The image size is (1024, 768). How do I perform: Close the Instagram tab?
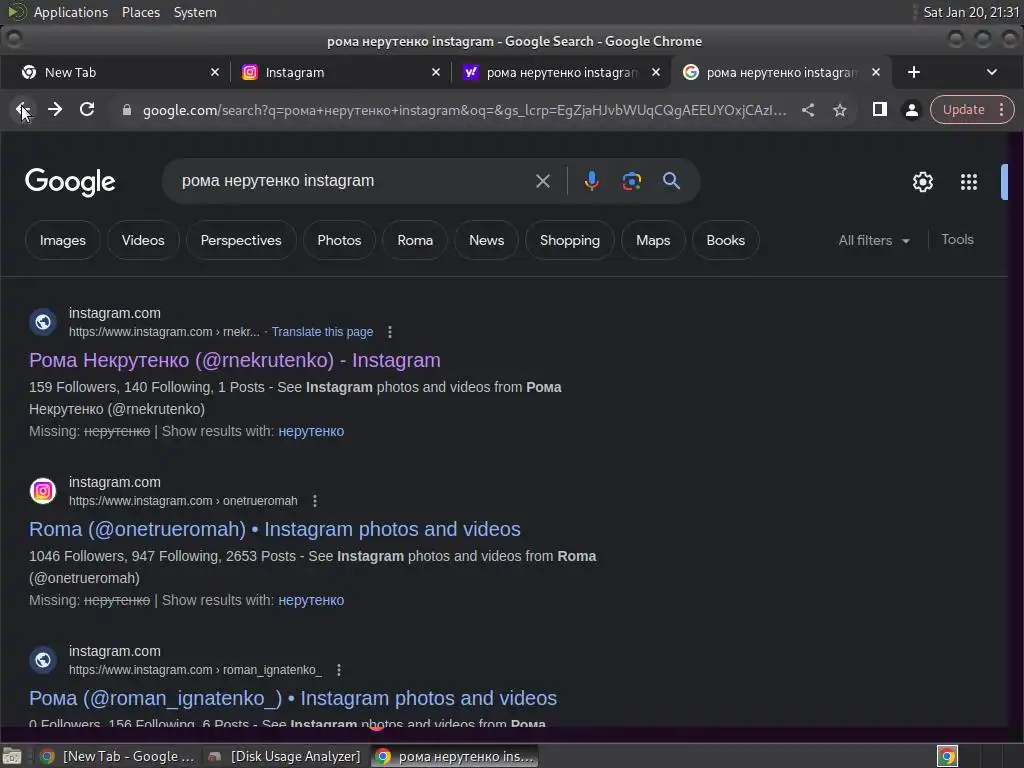[x=436, y=72]
